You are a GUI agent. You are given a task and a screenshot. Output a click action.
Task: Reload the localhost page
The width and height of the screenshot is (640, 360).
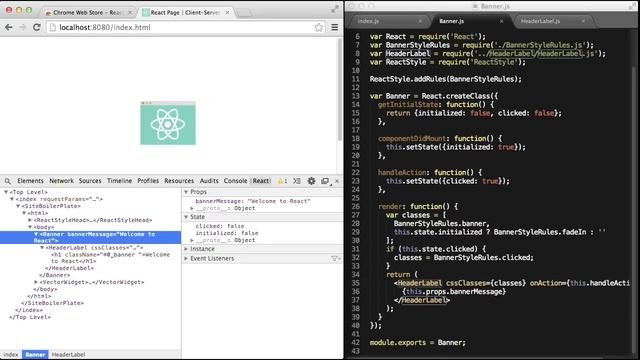(x=36, y=27)
